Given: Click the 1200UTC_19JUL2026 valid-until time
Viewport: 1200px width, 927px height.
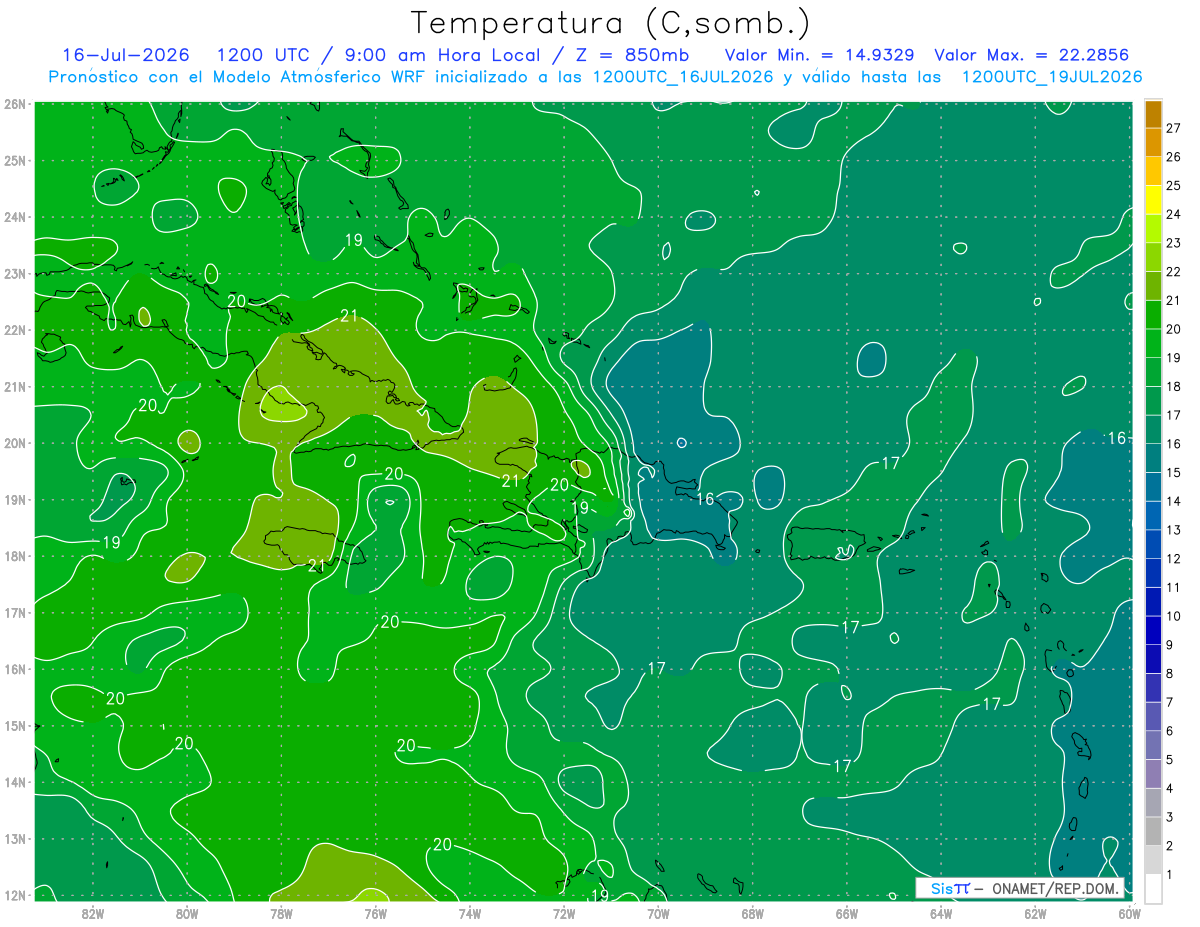Looking at the screenshot, I should tap(1052, 77).
